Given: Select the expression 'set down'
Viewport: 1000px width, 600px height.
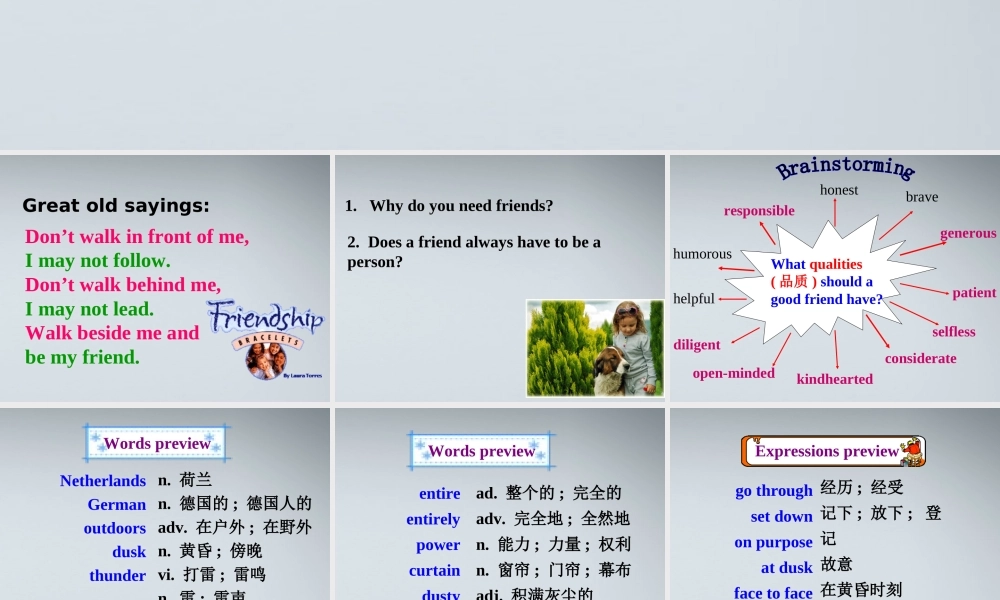Looking at the screenshot, I should (x=781, y=516).
